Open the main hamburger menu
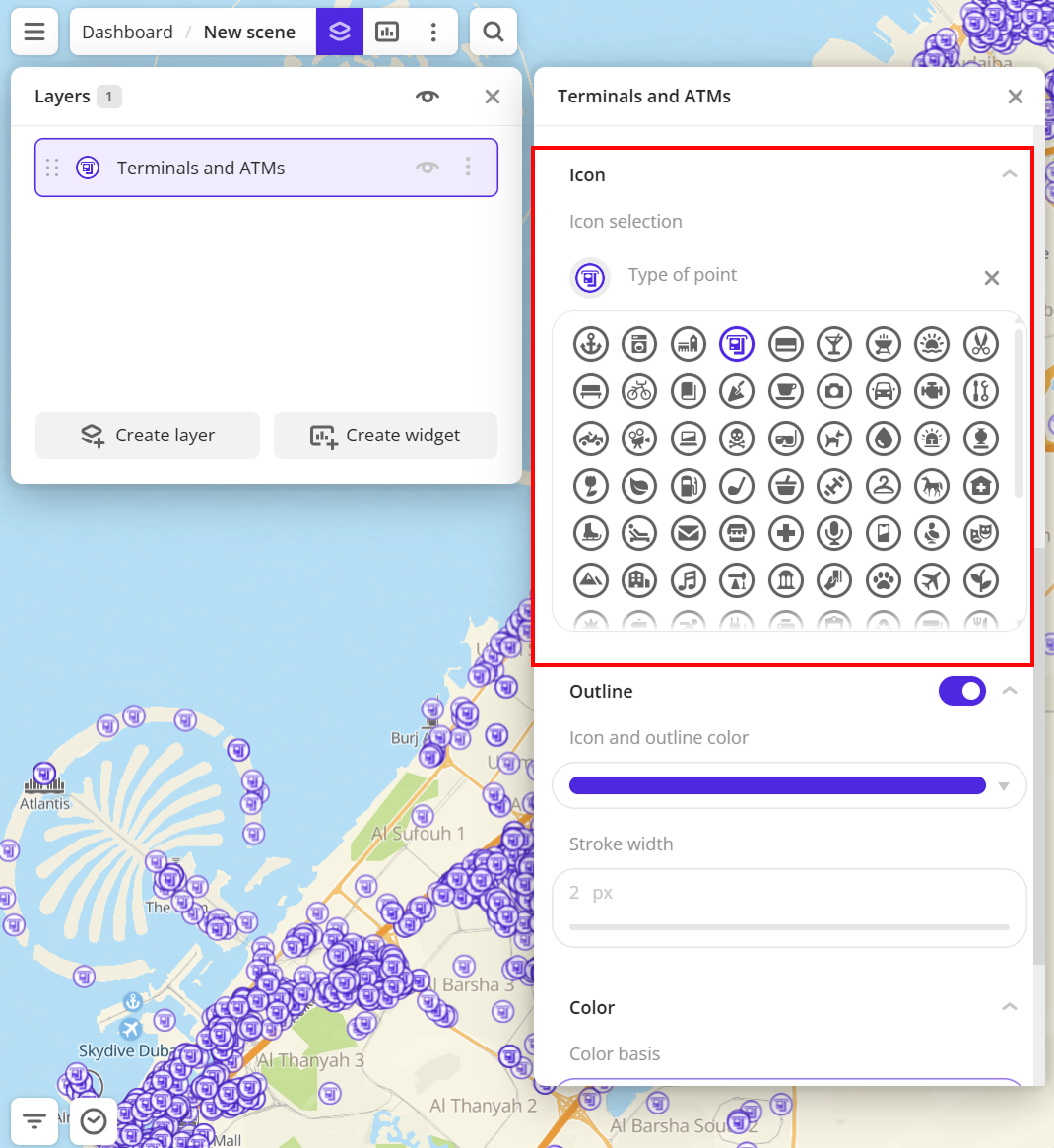1054x1148 pixels. point(34,32)
